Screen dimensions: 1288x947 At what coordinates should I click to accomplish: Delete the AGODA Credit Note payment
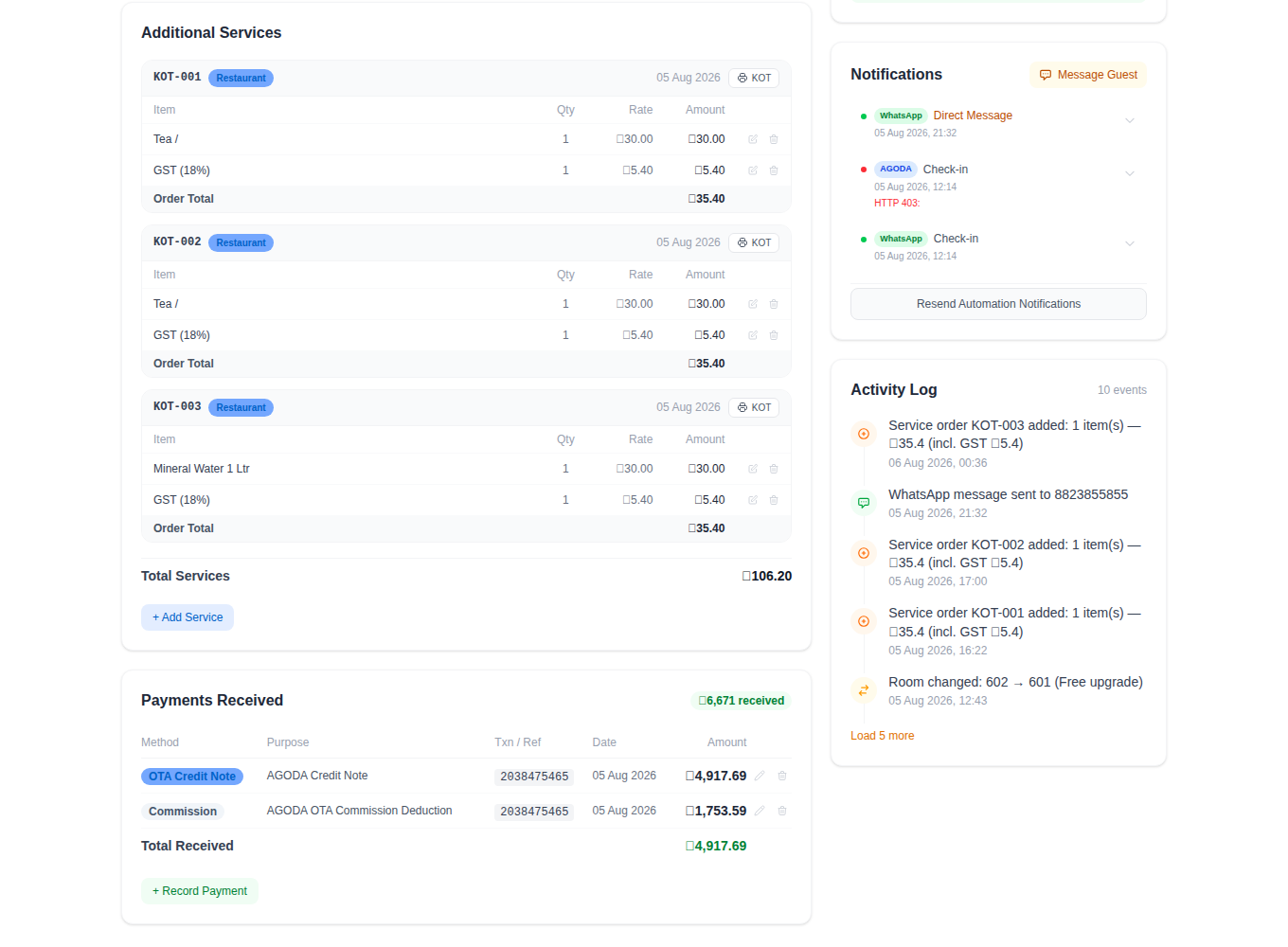(x=782, y=776)
